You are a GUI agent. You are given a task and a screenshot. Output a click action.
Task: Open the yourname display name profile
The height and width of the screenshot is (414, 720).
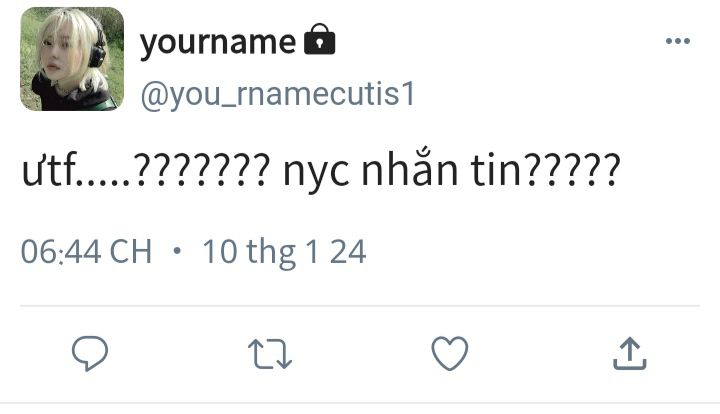point(218,42)
